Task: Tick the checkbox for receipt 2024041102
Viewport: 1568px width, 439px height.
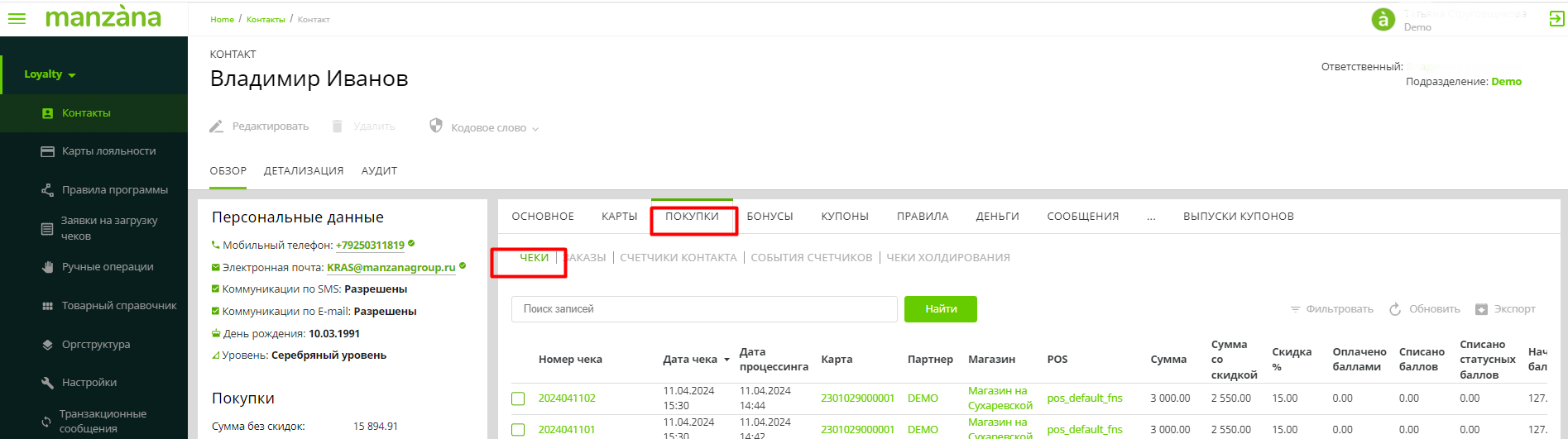Action: pyautogui.click(x=518, y=398)
